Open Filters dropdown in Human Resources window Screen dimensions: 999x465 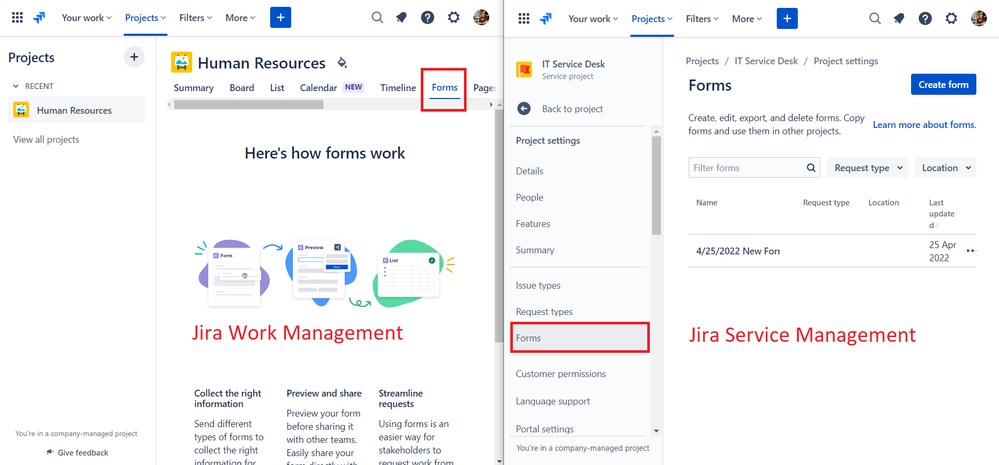click(196, 18)
